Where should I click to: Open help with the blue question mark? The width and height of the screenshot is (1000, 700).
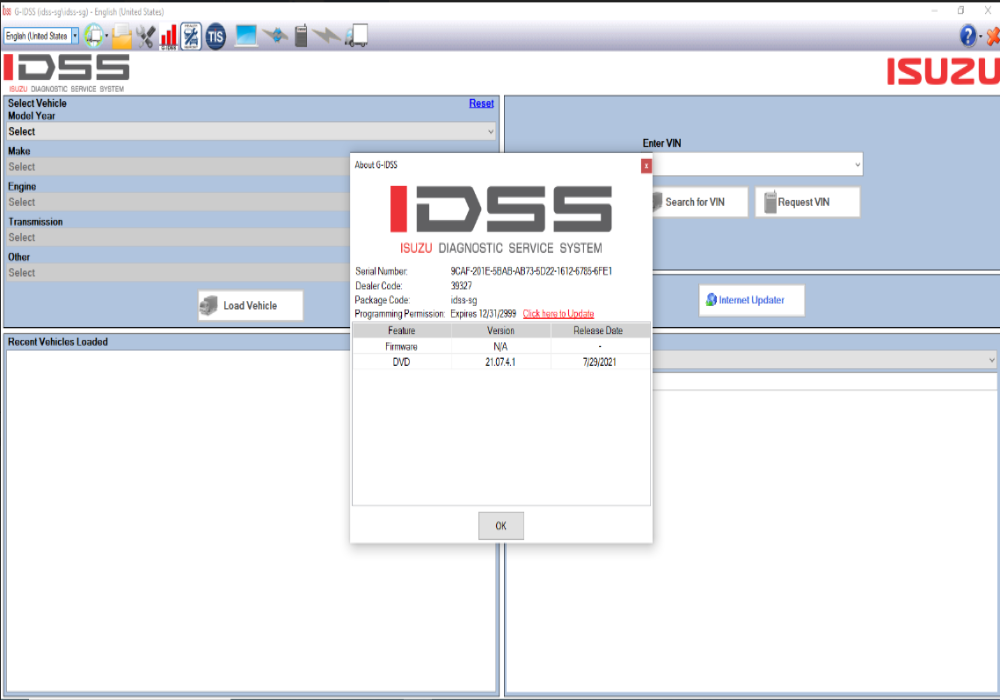click(968, 36)
